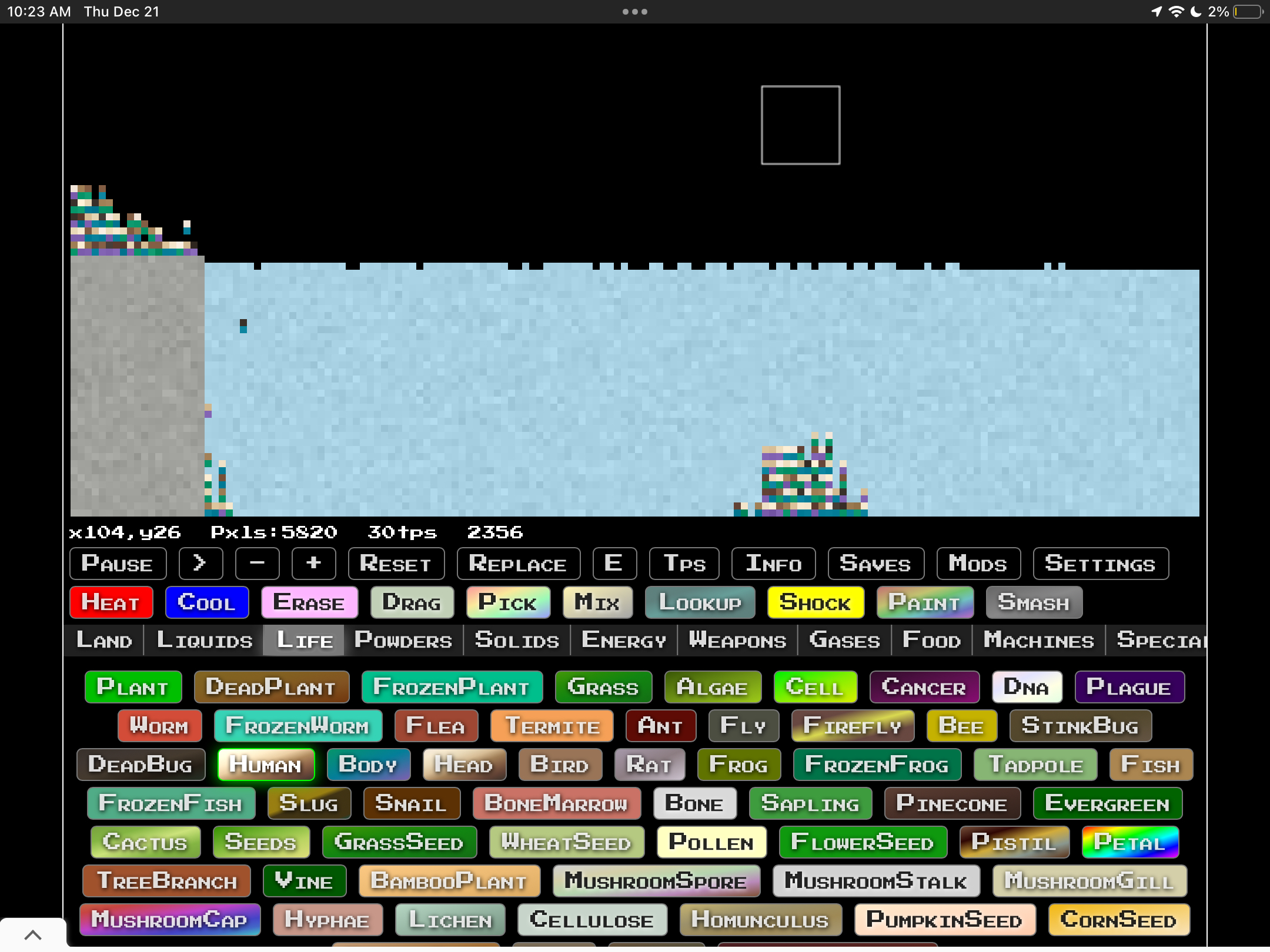Click the E element-select button

click(614, 564)
